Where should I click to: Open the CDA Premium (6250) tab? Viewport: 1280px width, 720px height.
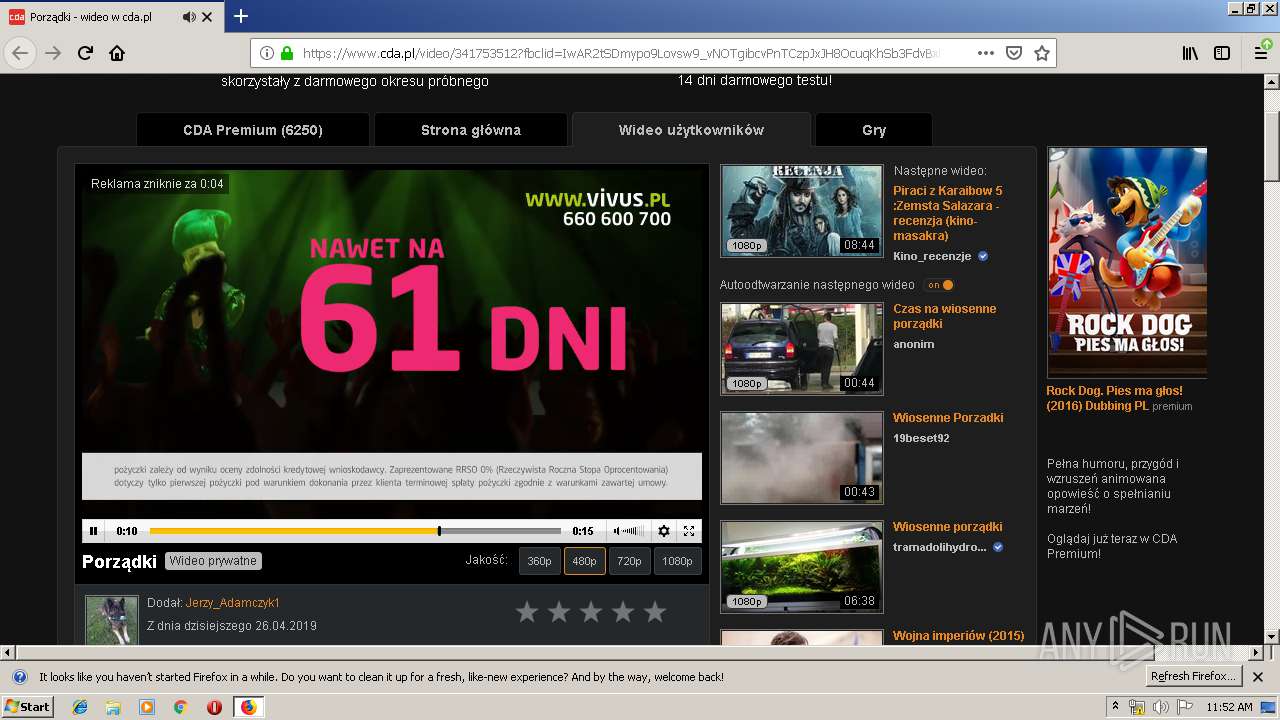point(253,130)
